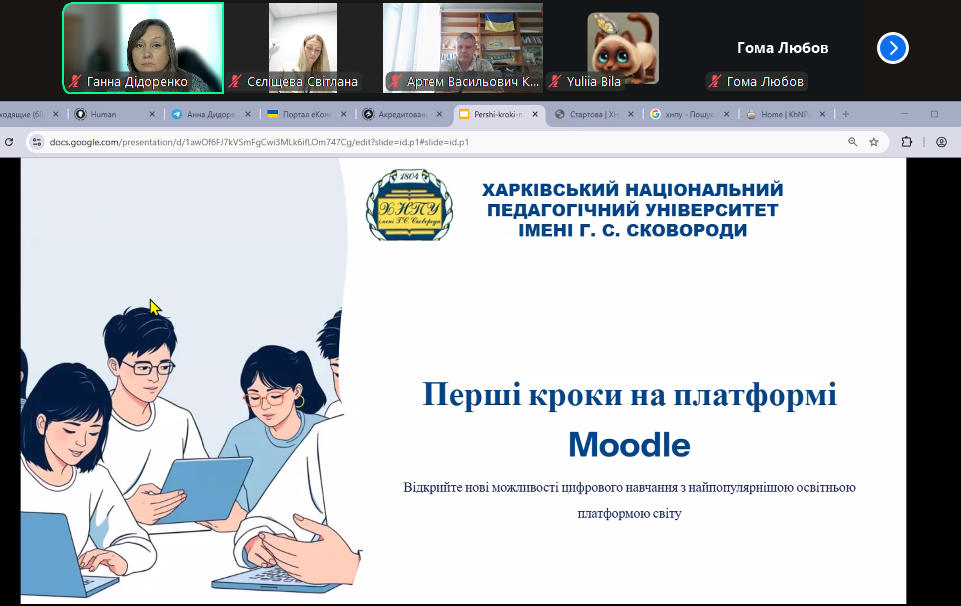Screen dimensions: 961x606
Task: Switch to the Human browser tab
Action: (115, 114)
